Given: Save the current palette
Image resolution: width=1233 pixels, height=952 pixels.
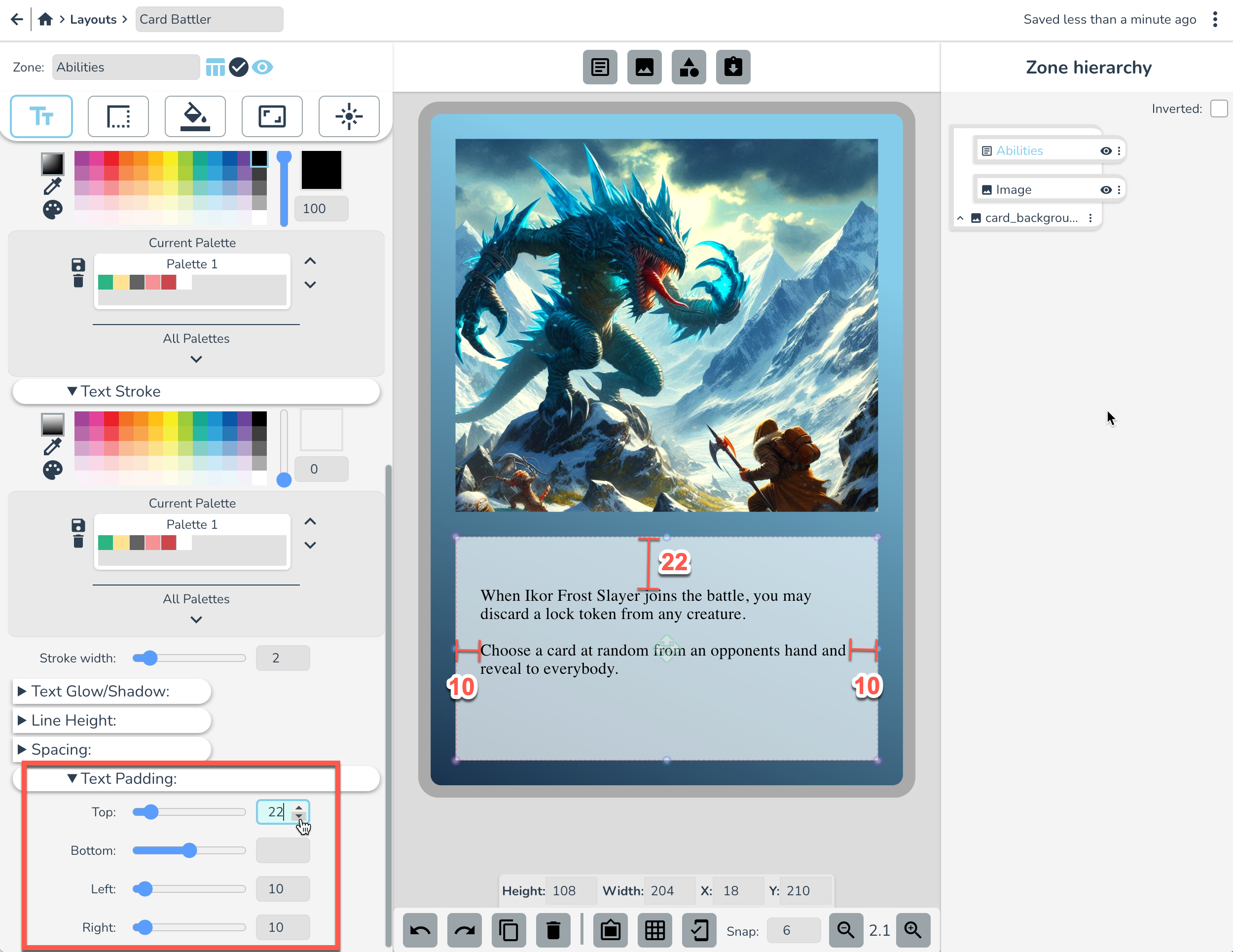Looking at the screenshot, I should tap(78, 265).
